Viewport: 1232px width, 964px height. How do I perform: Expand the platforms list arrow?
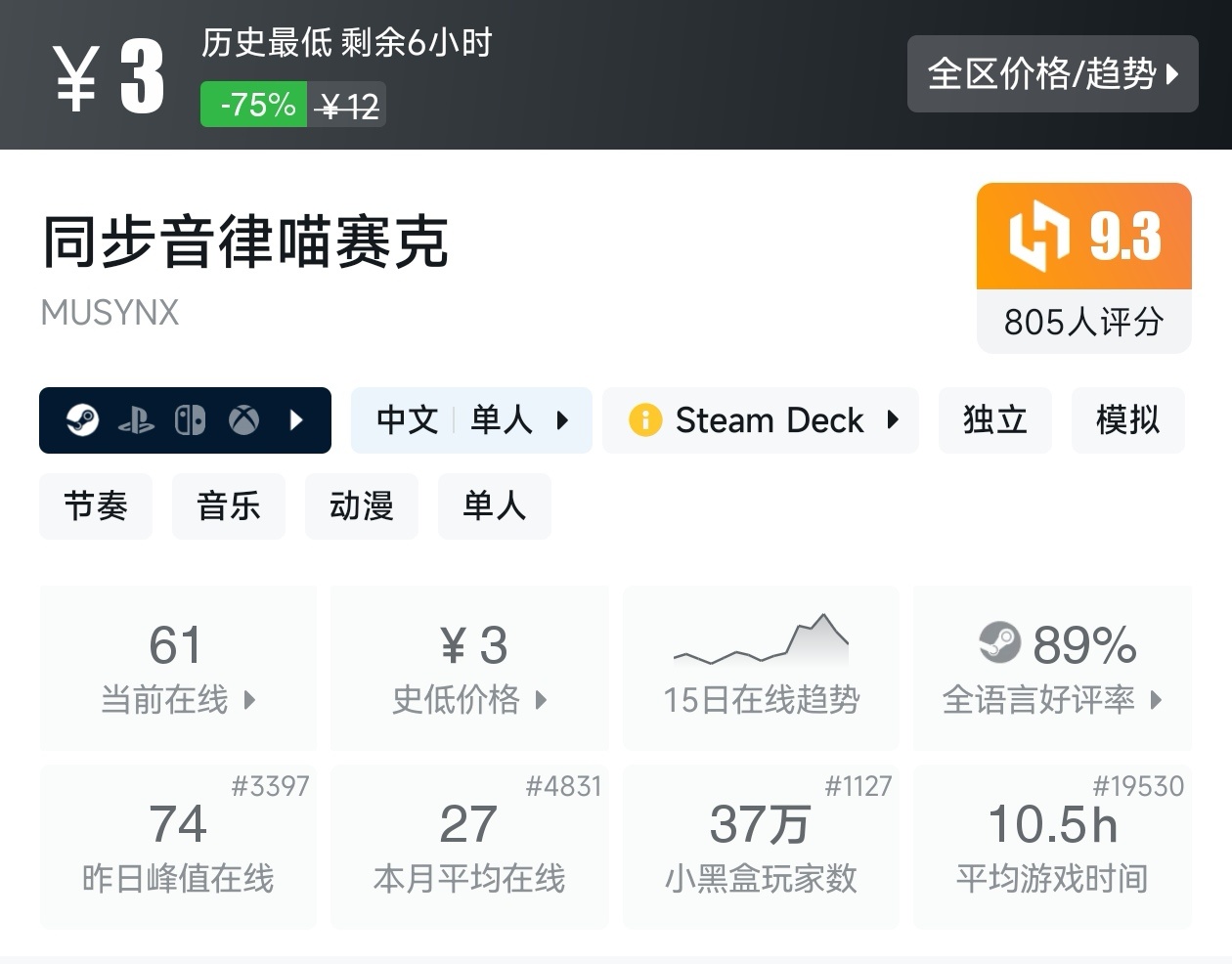point(296,420)
